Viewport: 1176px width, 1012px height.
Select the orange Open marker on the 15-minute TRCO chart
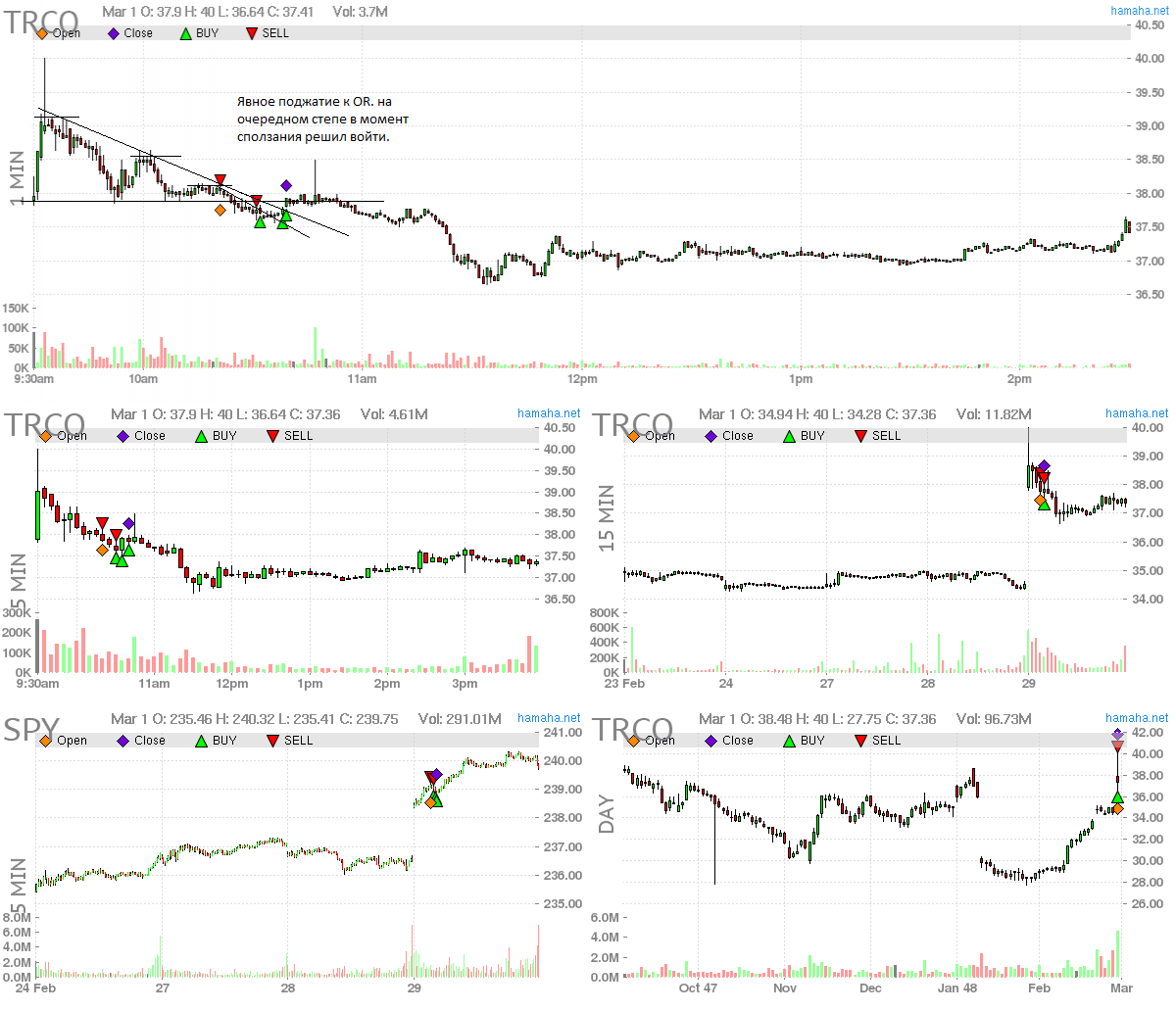click(x=1040, y=501)
